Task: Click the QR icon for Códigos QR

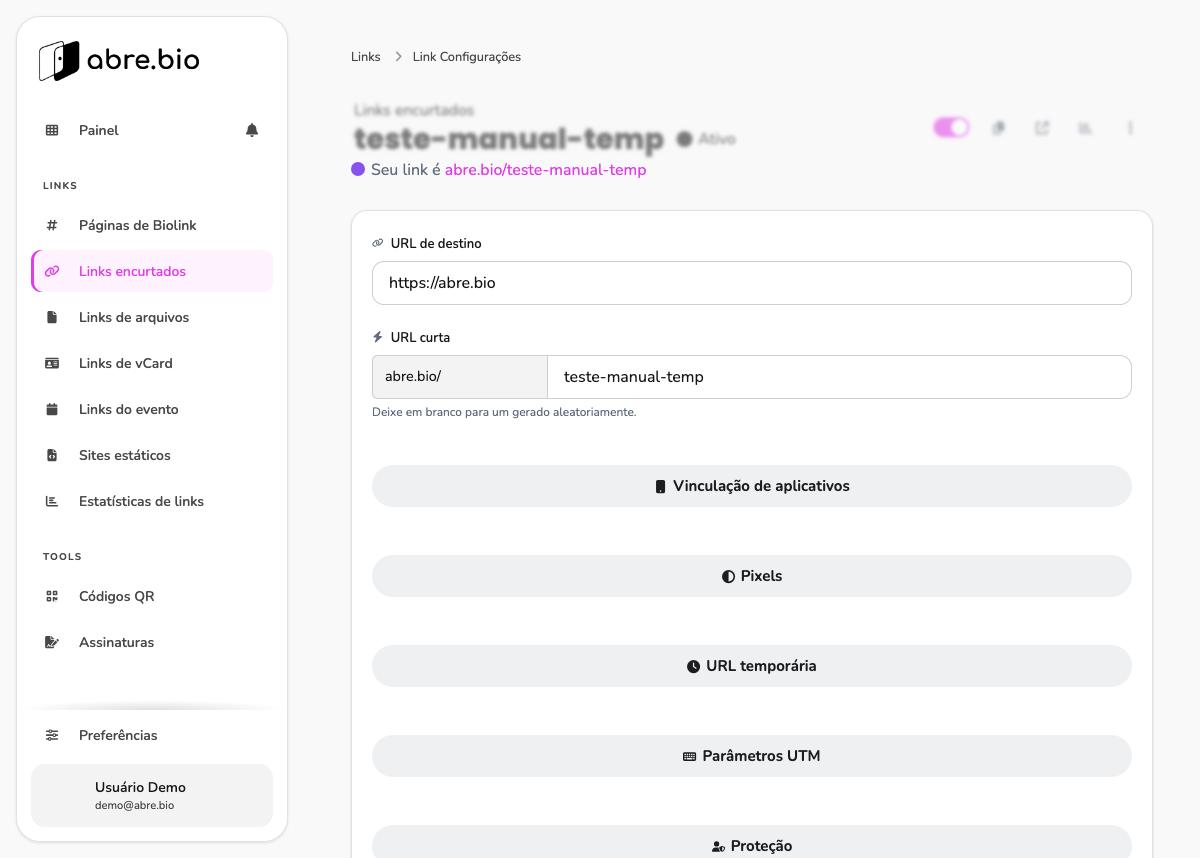Action: click(52, 596)
